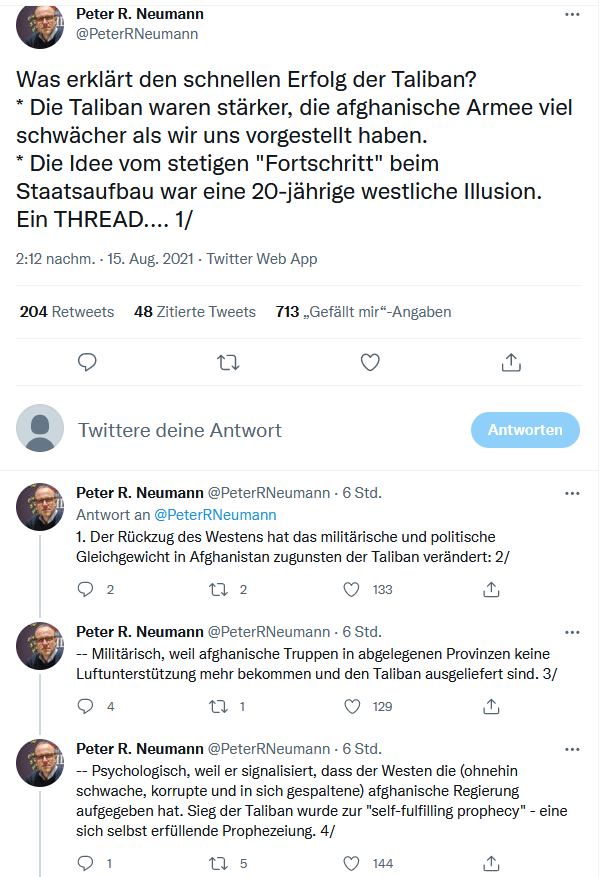Share the main tweet

tap(511, 361)
